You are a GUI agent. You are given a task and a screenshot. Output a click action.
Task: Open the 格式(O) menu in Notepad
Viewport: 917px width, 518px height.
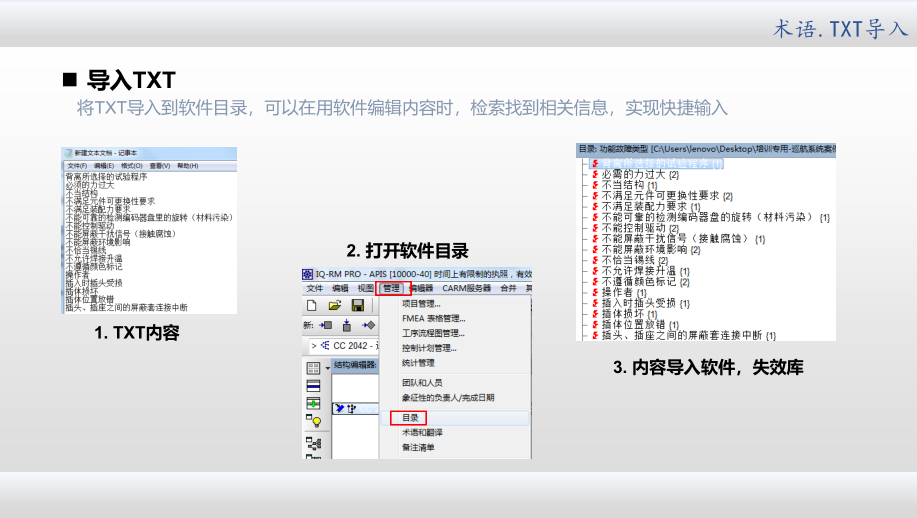(x=131, y=165)
